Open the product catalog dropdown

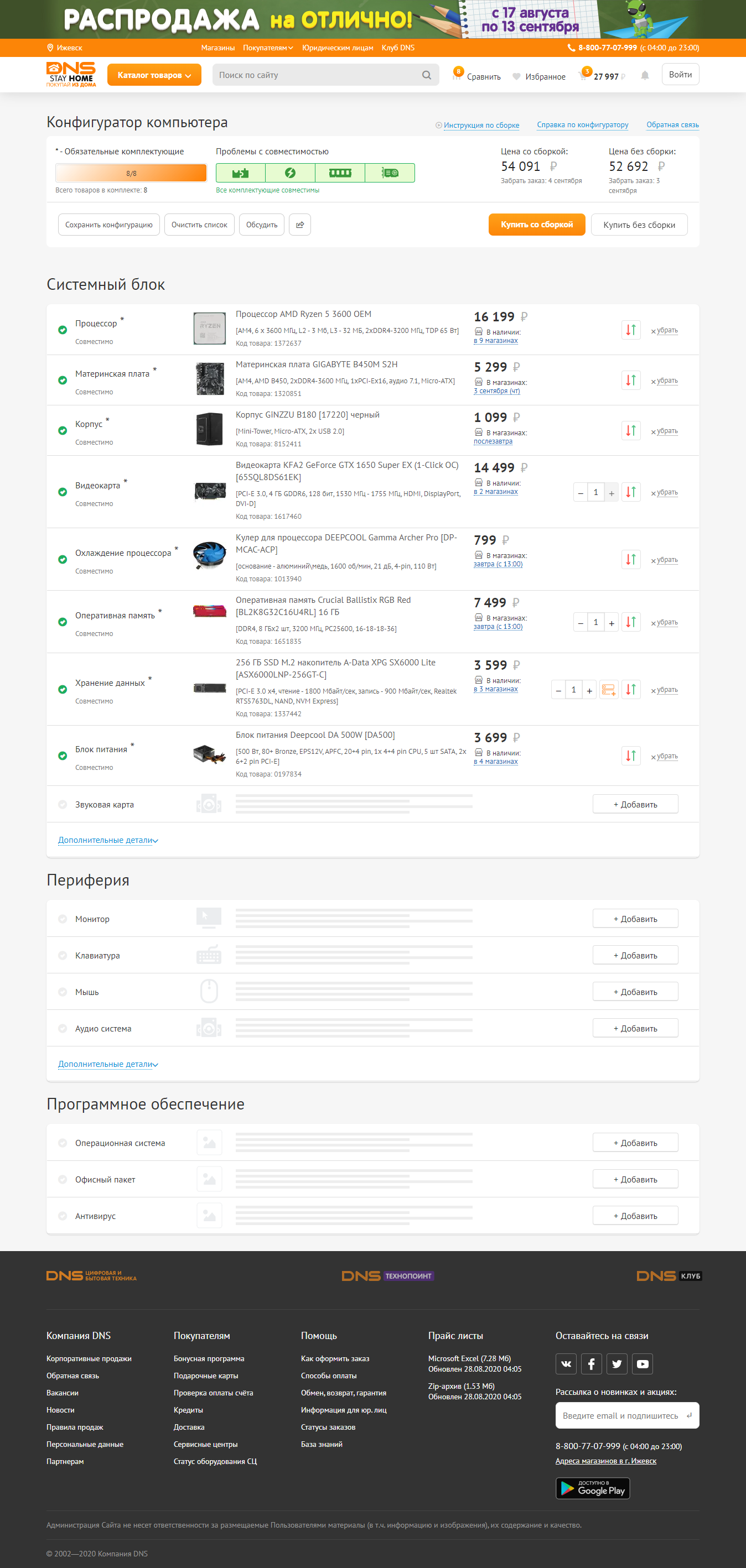pos(154,75)
